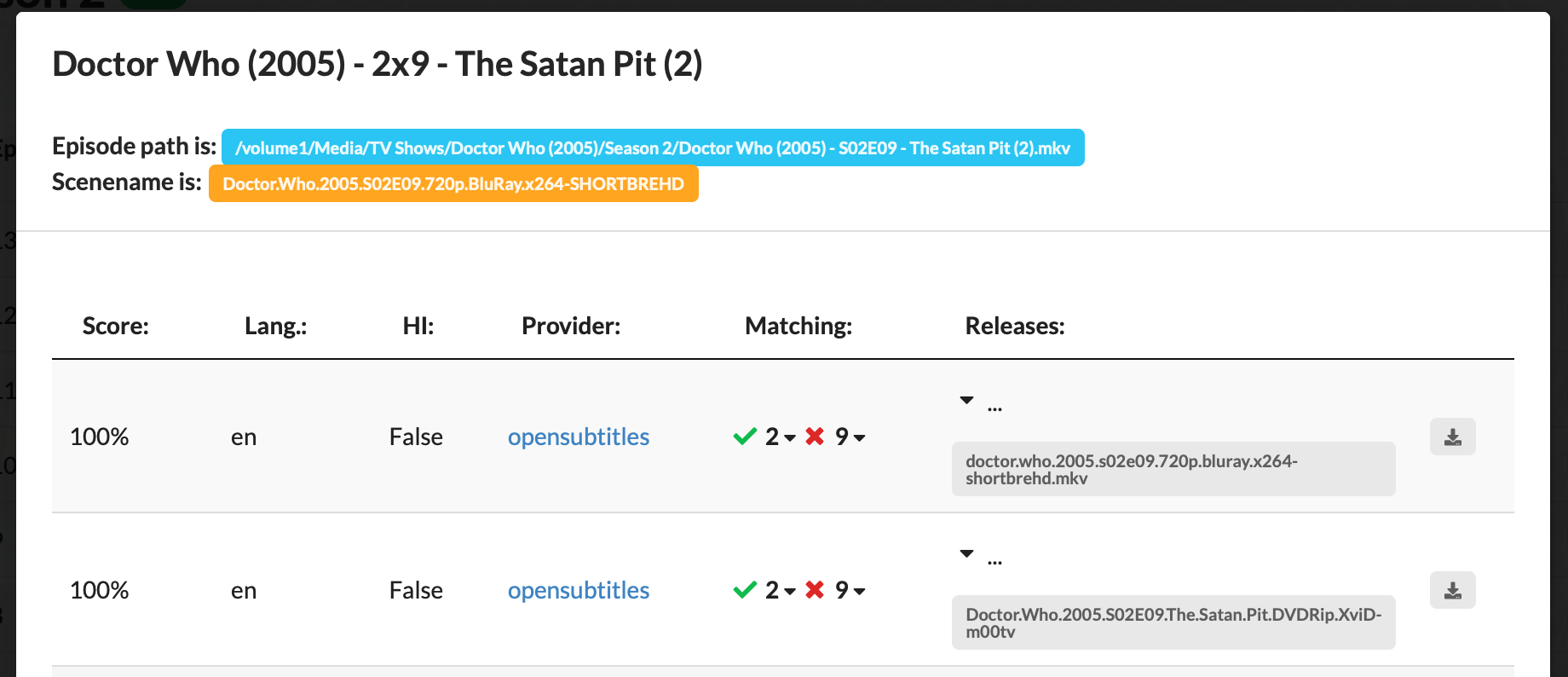
Task: Select the shortbrehd.mkv release label
Action: [1173, 469]
